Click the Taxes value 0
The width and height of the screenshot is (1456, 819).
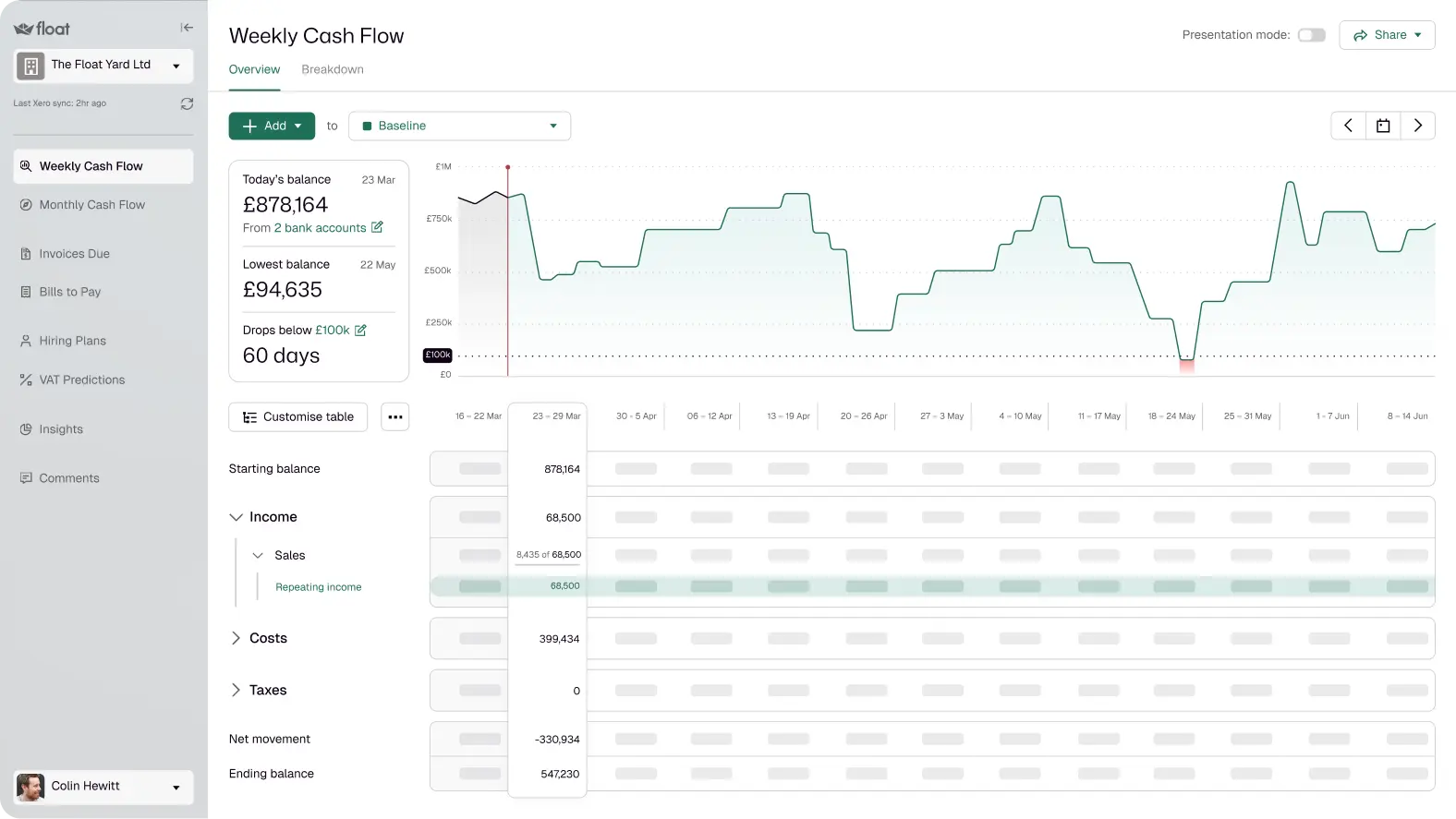click(576, 691)
